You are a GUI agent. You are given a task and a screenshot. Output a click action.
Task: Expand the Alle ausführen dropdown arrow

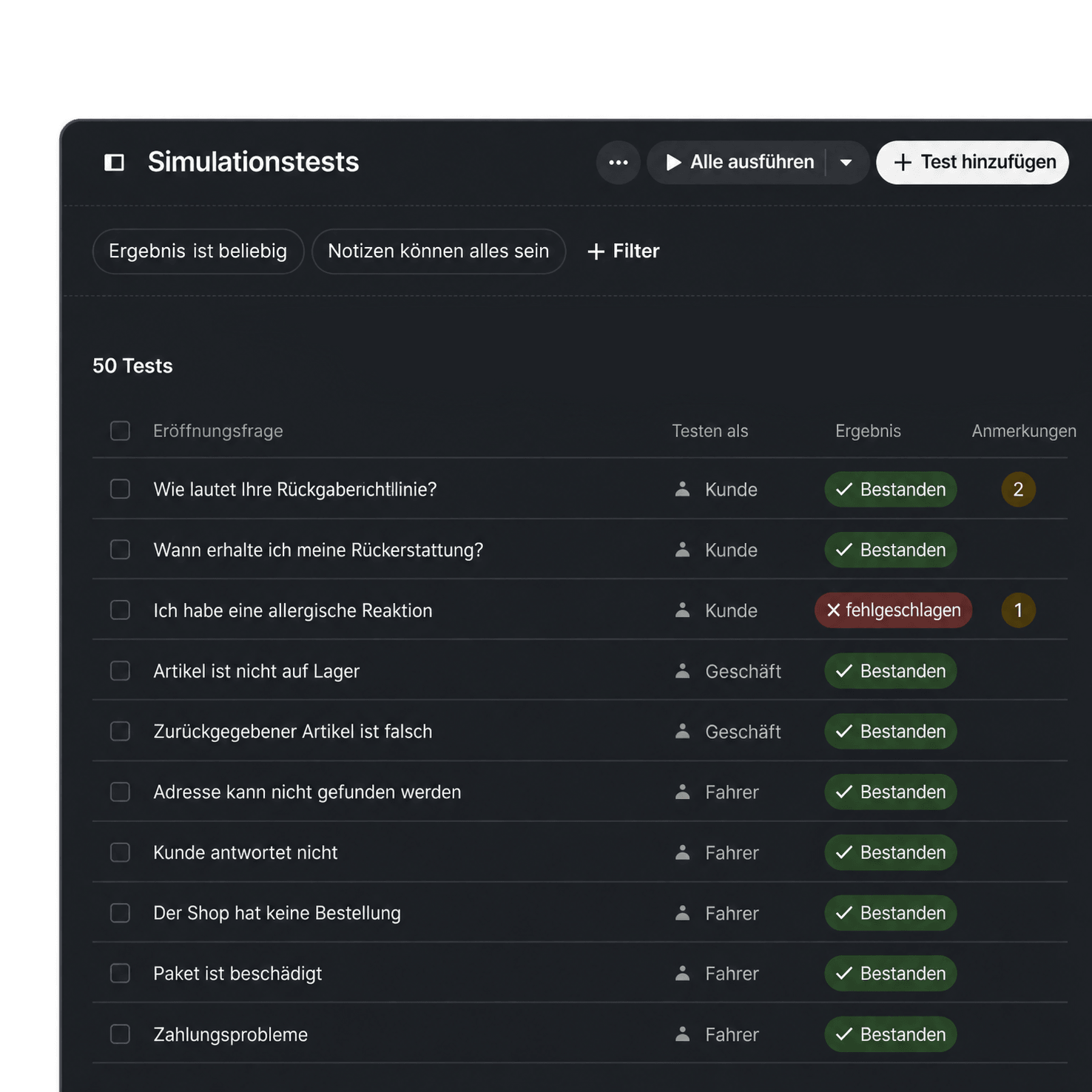pos(846,162)
